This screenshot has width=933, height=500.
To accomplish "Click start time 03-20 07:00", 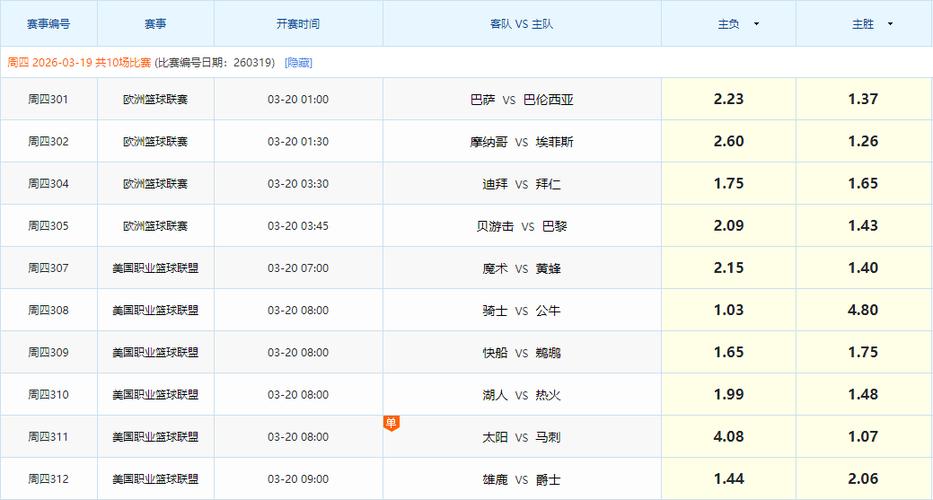I will [x=298, y=268].
